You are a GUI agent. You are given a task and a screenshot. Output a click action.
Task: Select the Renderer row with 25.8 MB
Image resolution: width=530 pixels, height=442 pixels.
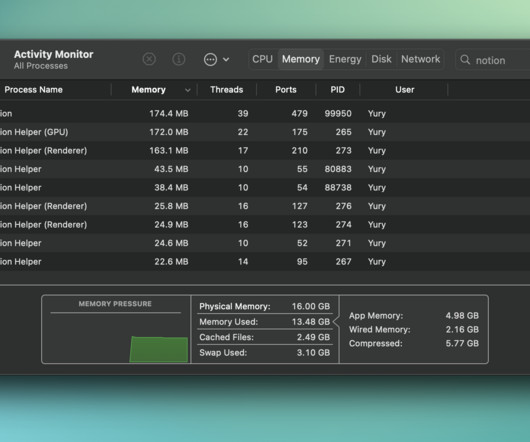tap(265, 206)
